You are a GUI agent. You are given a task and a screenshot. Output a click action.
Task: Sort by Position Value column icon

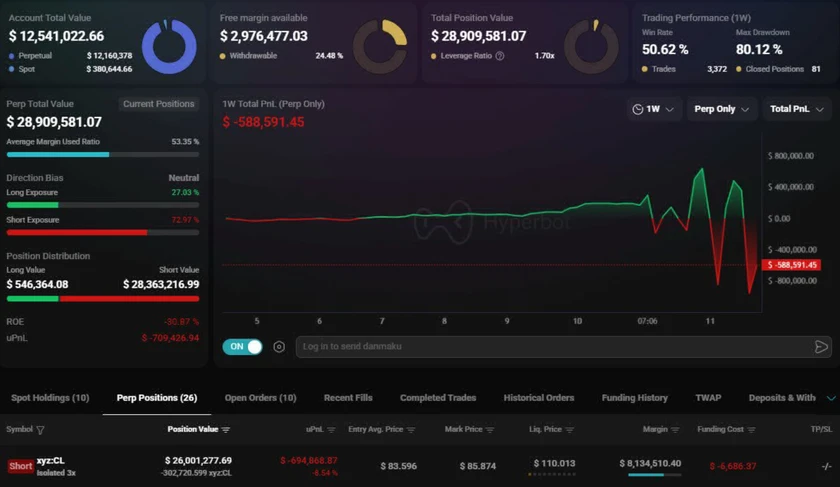pos(226,430)
